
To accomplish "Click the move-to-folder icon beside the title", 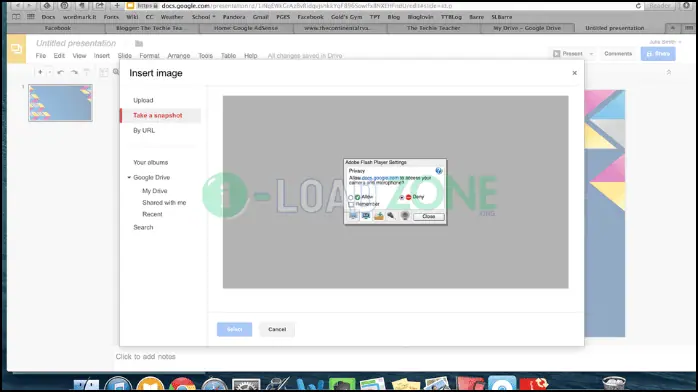I will [x=139, y=43].
